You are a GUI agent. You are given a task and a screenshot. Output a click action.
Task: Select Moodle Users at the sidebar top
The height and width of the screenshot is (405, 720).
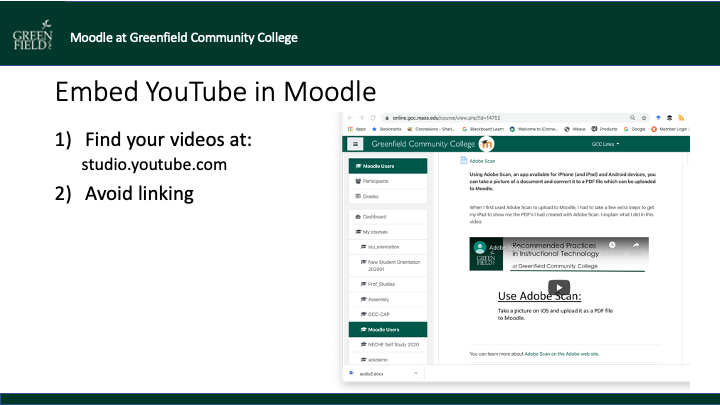pos(388,166)
